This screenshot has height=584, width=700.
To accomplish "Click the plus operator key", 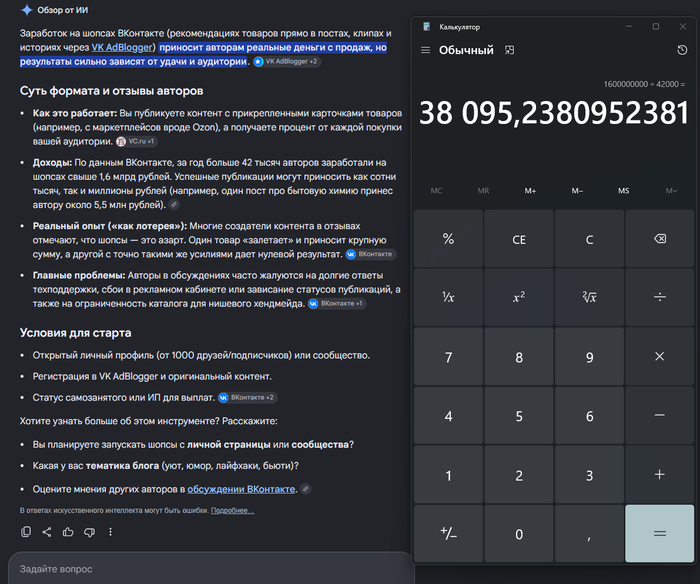I will (659, 474).
